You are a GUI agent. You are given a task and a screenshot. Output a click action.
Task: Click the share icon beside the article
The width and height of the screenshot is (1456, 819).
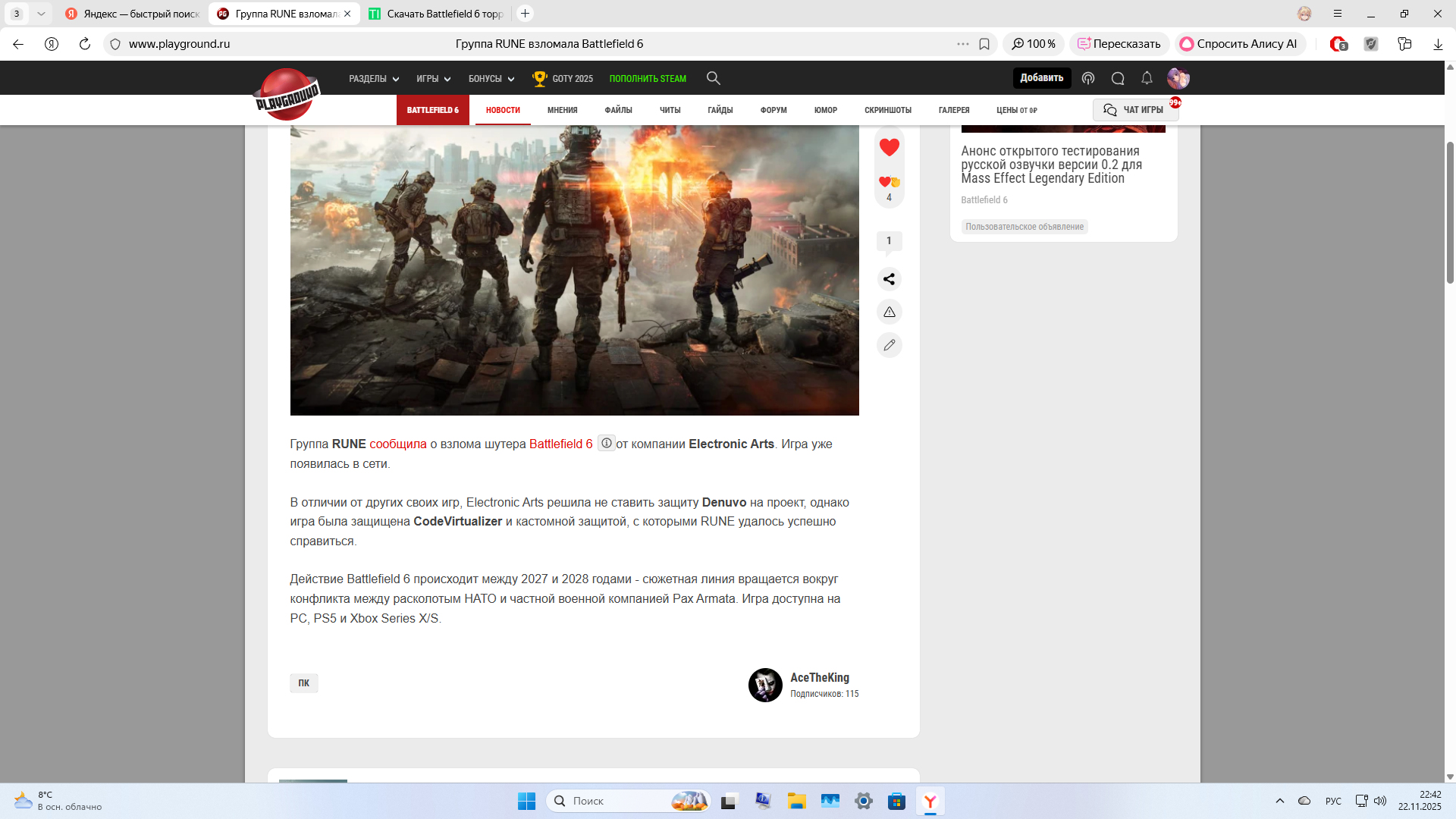(x=889, y=279)
